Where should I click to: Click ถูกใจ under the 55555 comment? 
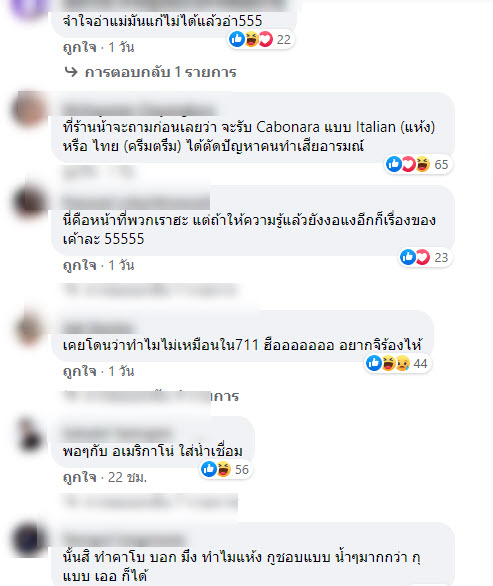(x=79, y=265)
